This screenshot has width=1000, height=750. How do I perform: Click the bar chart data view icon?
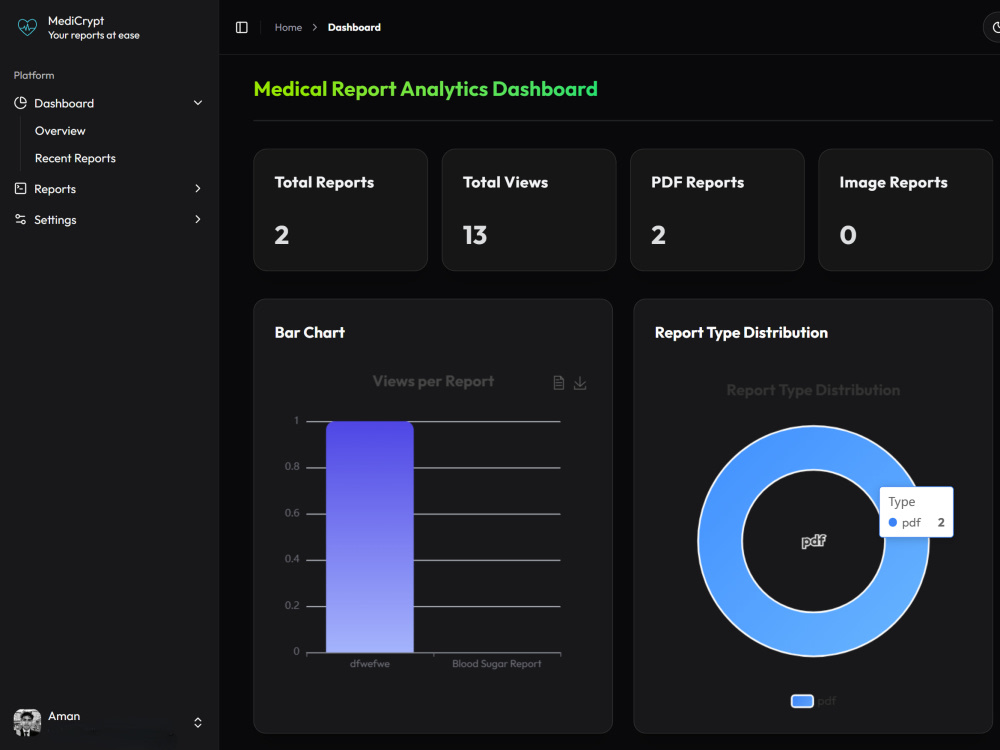pos(559,383)
